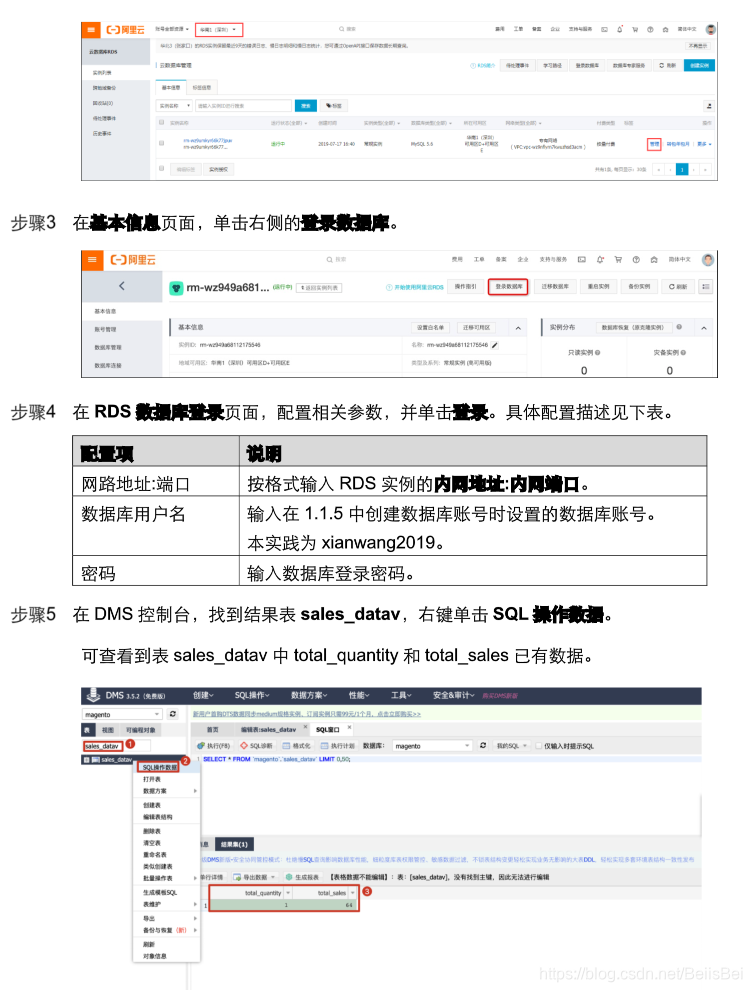Screen dimensions: 752x992
Task: Open the 导出数据 dropdown
Action: pyautogui.click(x=254, y=877)
